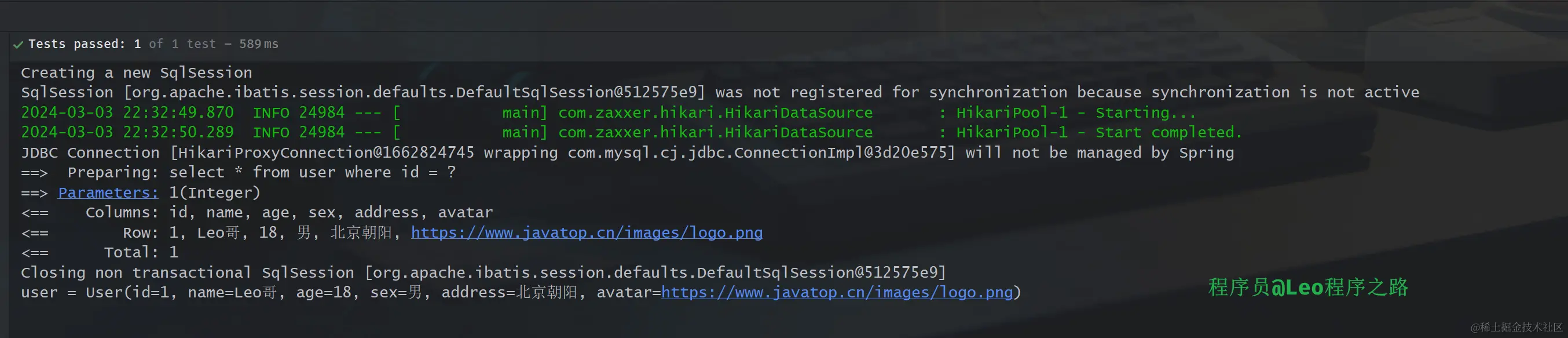Image resolution: width=1568 pixels, height=338 pixels.
Task: Click the "1(Integer)" parameter value
Action: point(215,193)
